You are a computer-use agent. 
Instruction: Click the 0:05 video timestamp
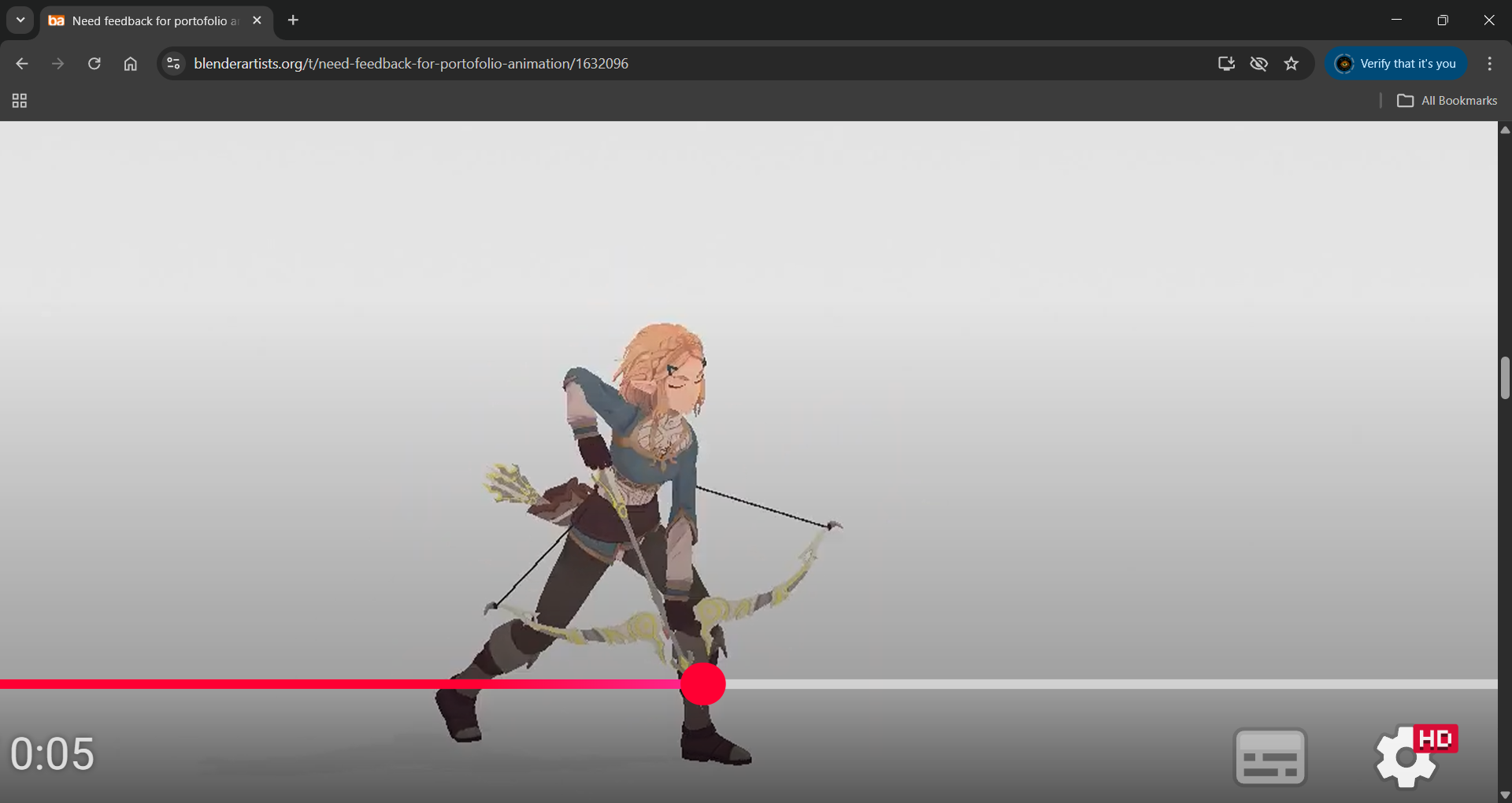(x=52, y=754)
